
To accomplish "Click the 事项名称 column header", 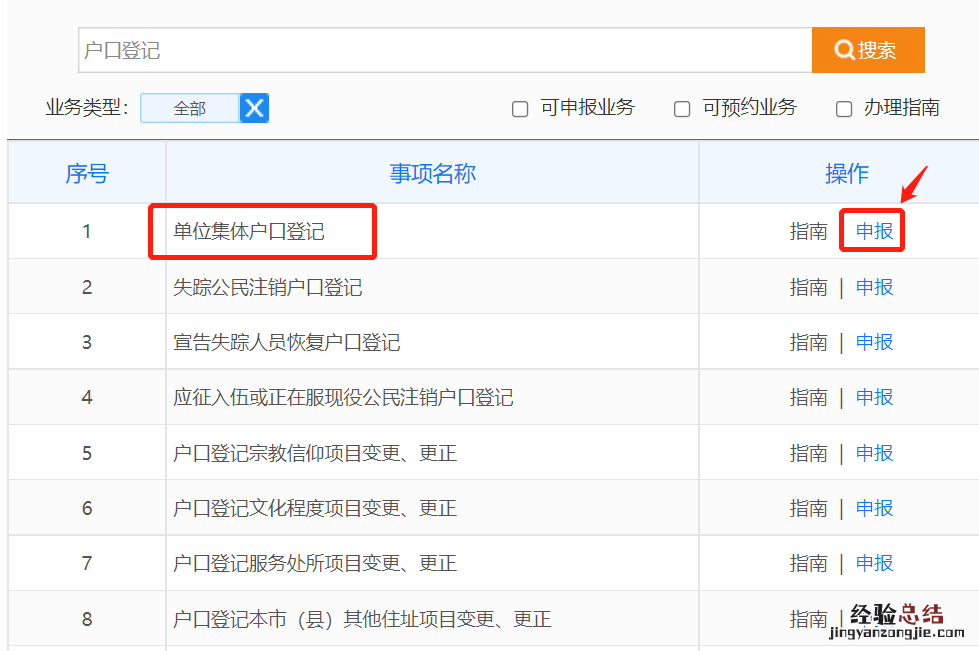I will point(432,174).
